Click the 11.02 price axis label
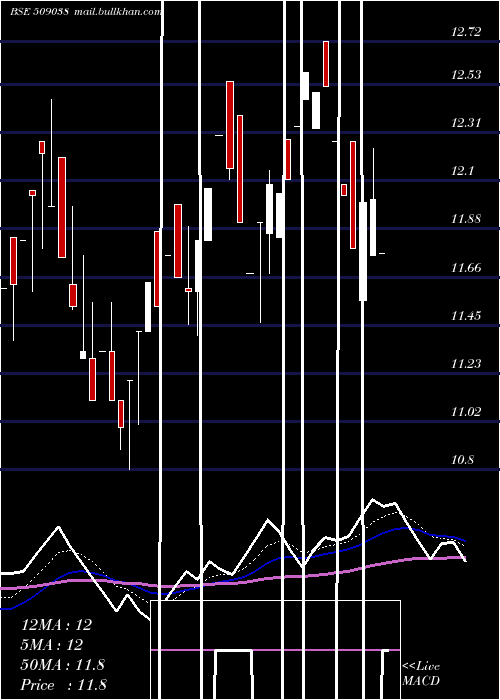The width and height of the screenshot is (500, 700). coord(466,412)
